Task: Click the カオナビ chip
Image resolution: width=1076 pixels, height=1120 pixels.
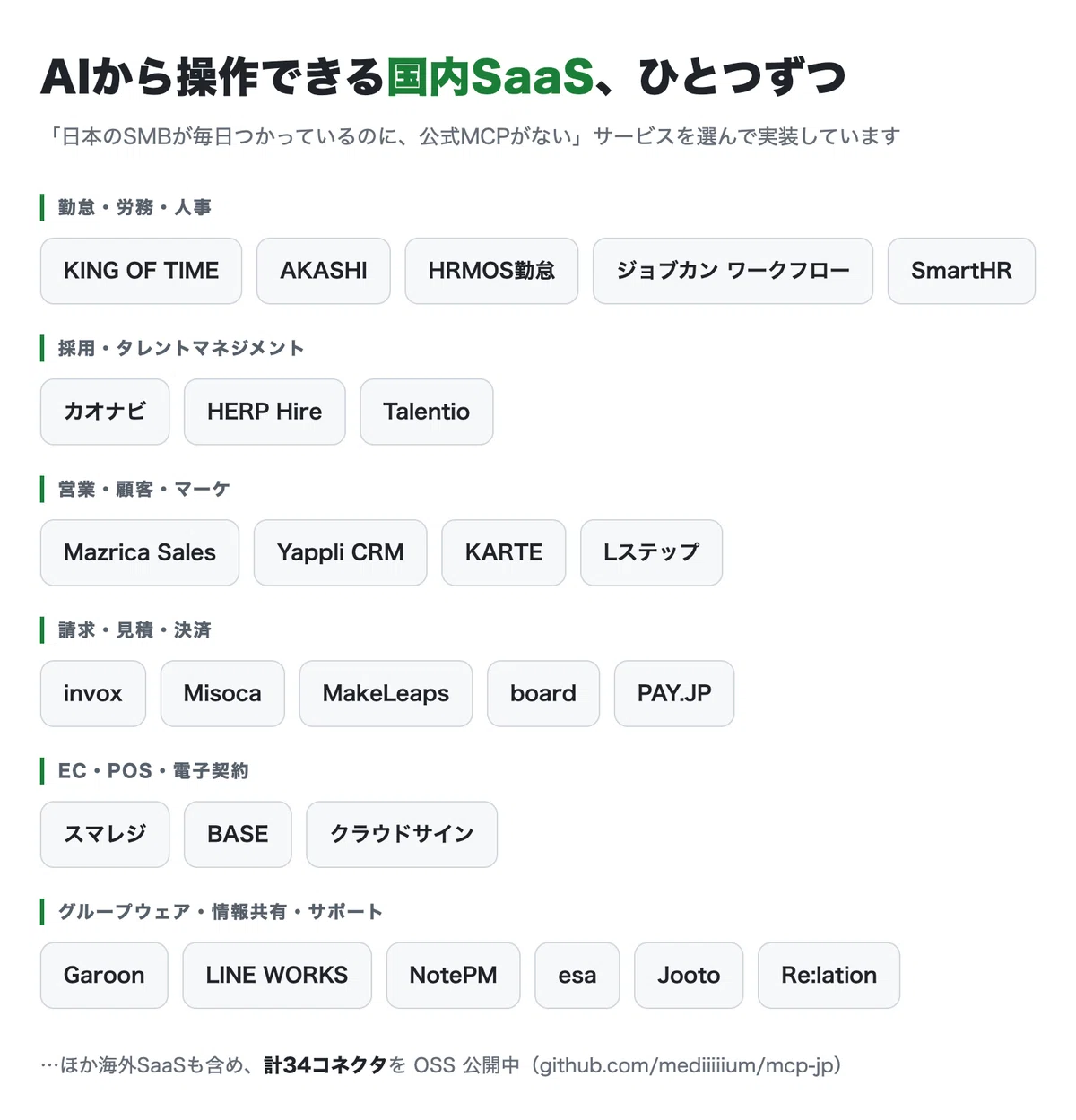Action: [105, 412]
